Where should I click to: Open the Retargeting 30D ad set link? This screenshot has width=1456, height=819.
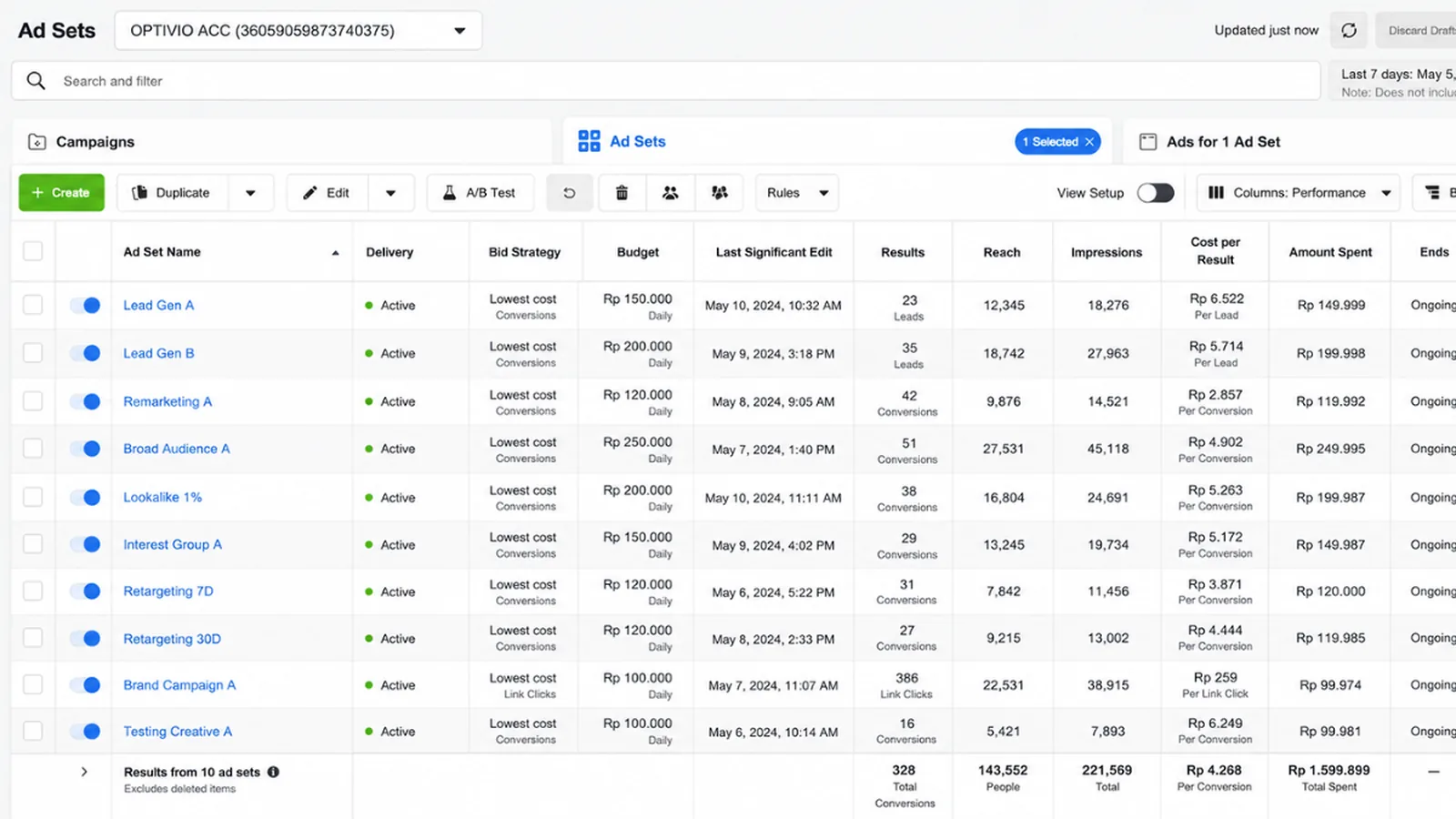(172, 639)
